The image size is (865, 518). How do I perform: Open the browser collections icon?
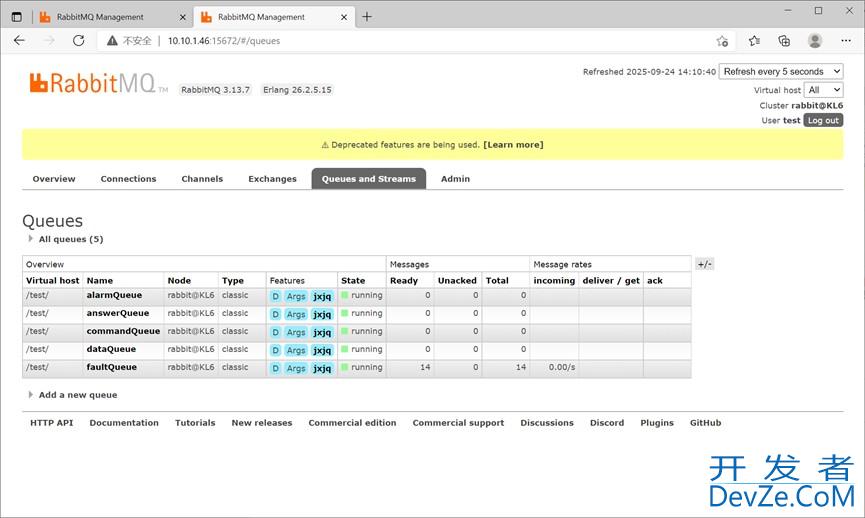[785, 41]
